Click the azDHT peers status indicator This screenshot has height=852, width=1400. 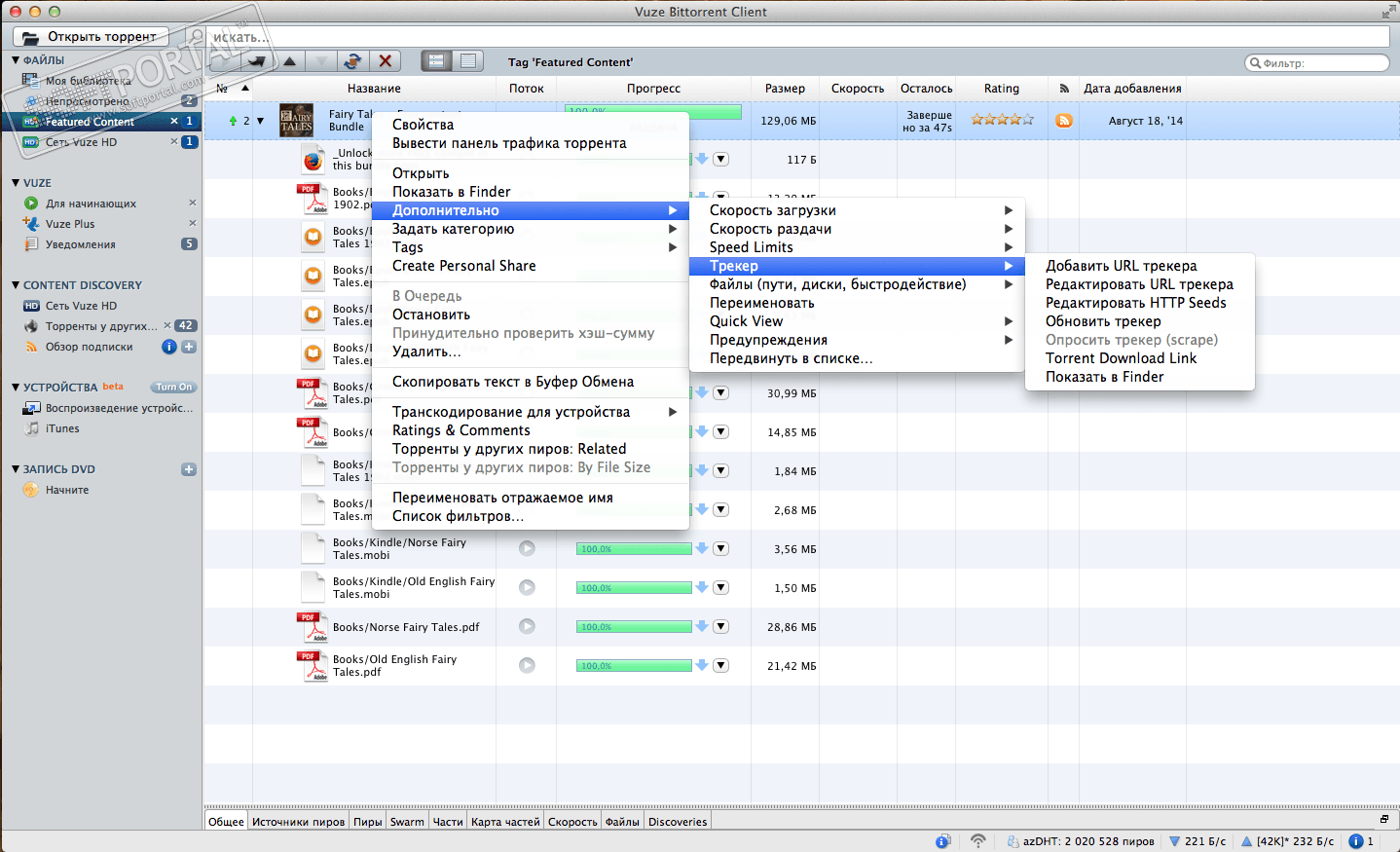tap(1081, 841)
